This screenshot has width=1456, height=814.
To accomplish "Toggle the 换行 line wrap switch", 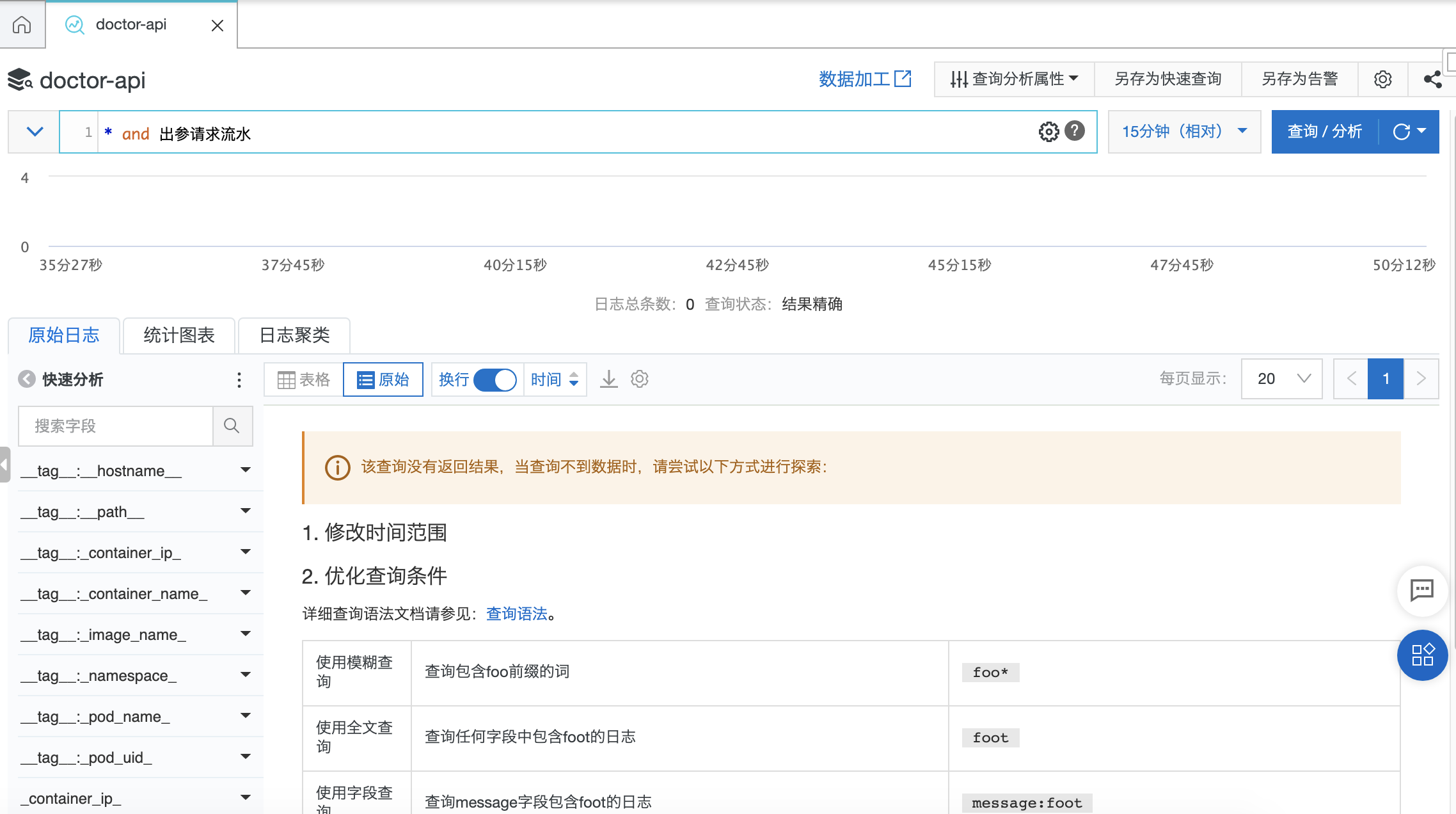I will [495, 379].
